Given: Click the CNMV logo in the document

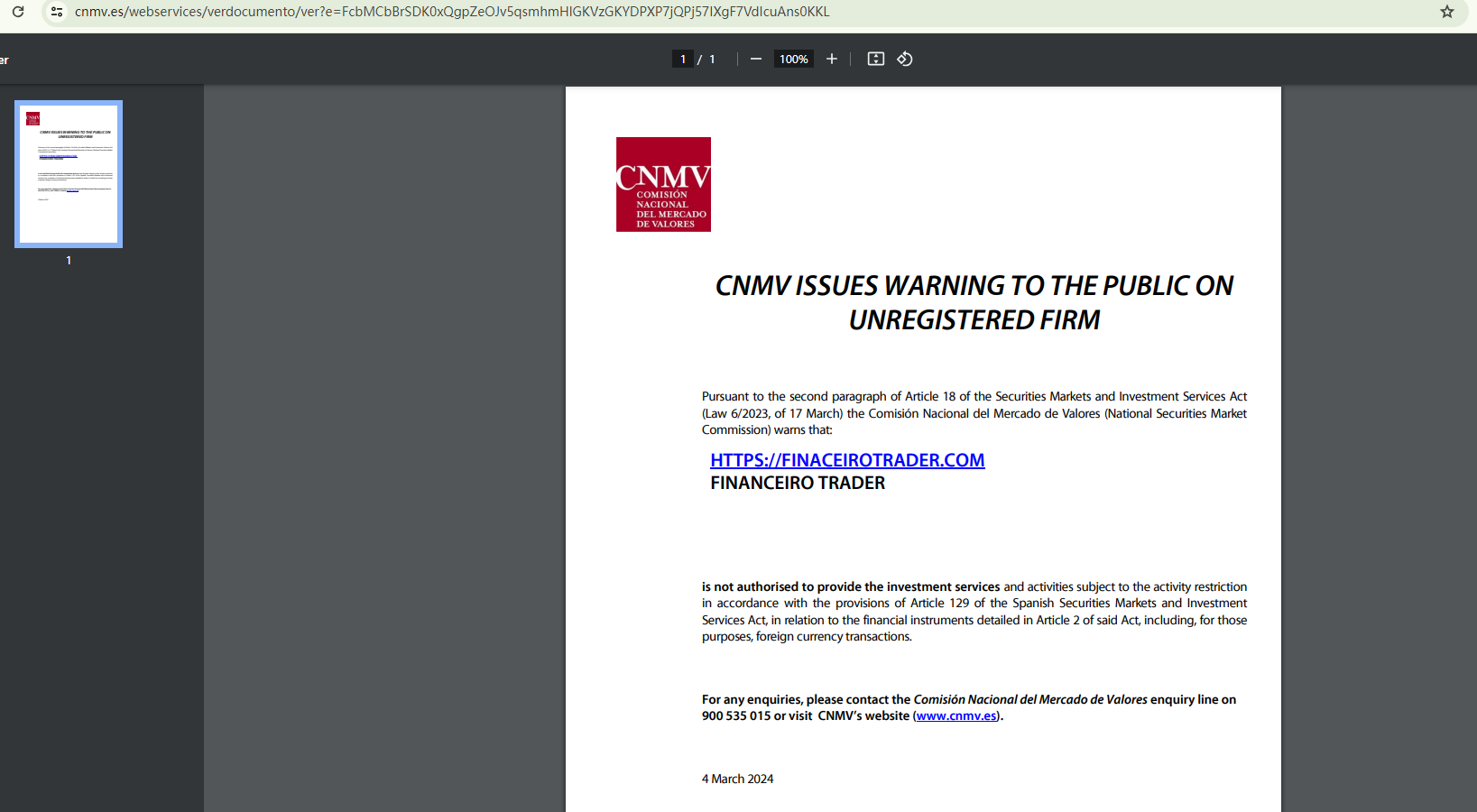Looking at the screenshot, I should pos(663,184).
